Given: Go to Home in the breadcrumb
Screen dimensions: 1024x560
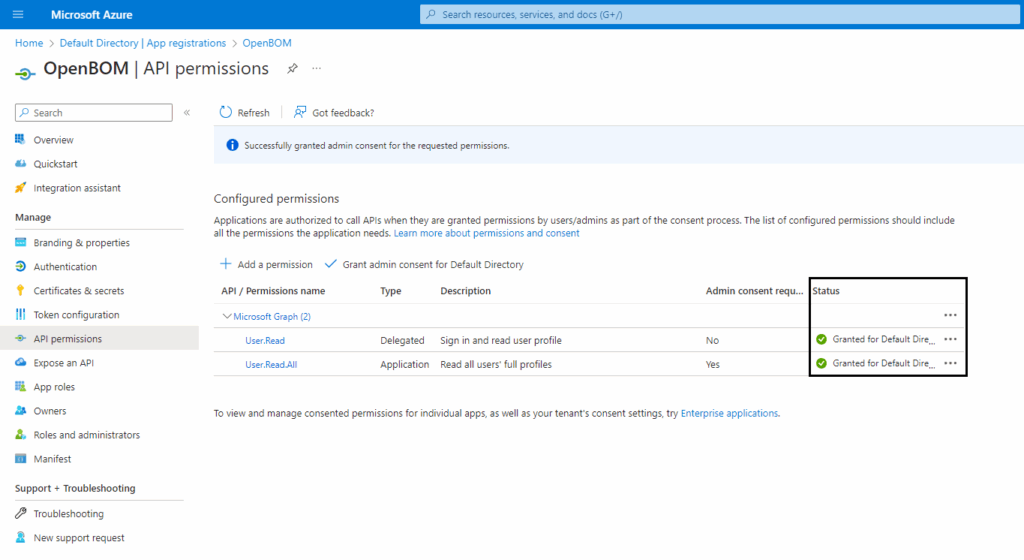Looking at the screenshot, I should pyautogui.click(x=29, y=43).
